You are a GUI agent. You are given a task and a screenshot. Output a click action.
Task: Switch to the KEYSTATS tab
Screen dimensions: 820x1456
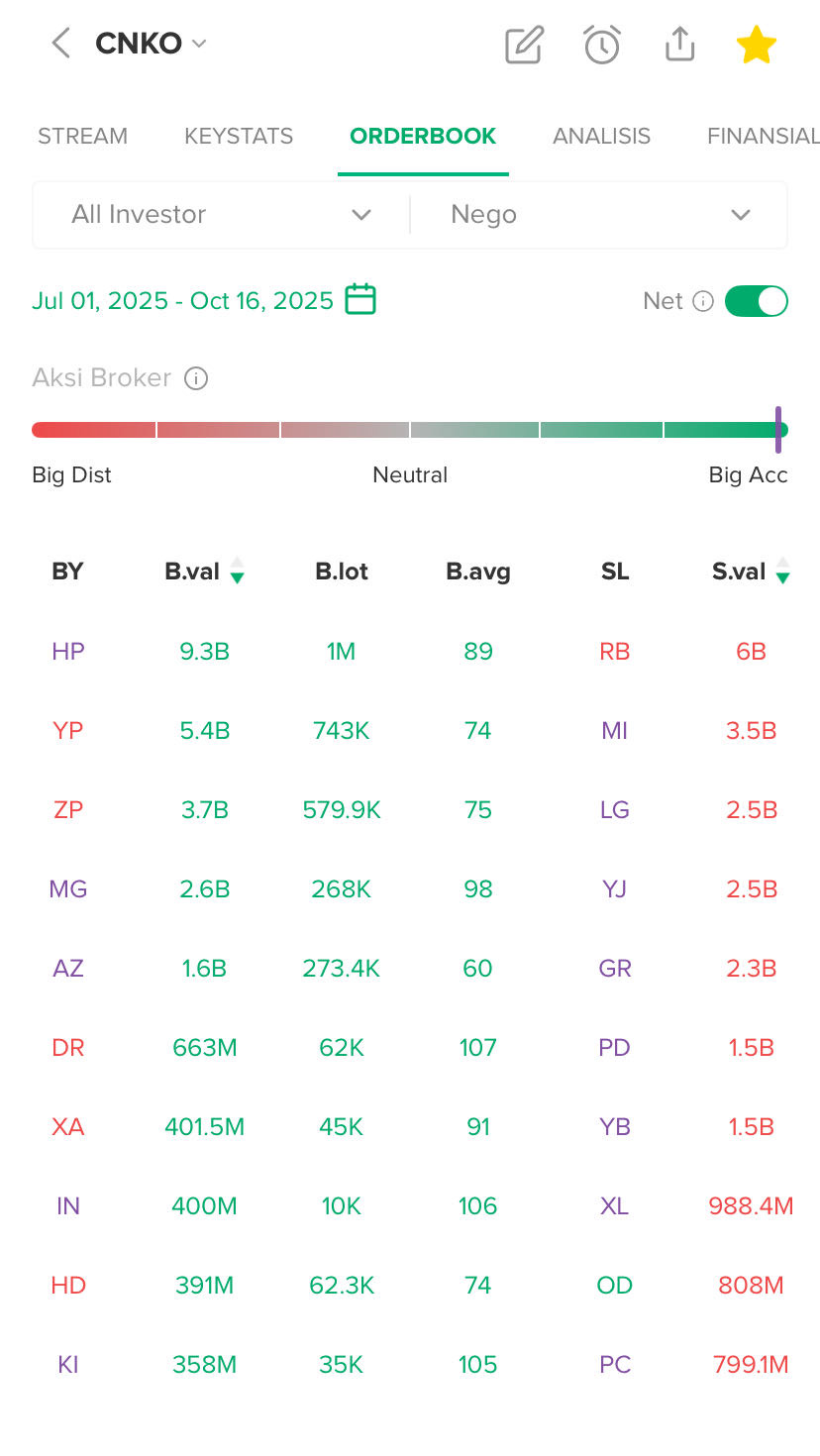coord(239,137)
